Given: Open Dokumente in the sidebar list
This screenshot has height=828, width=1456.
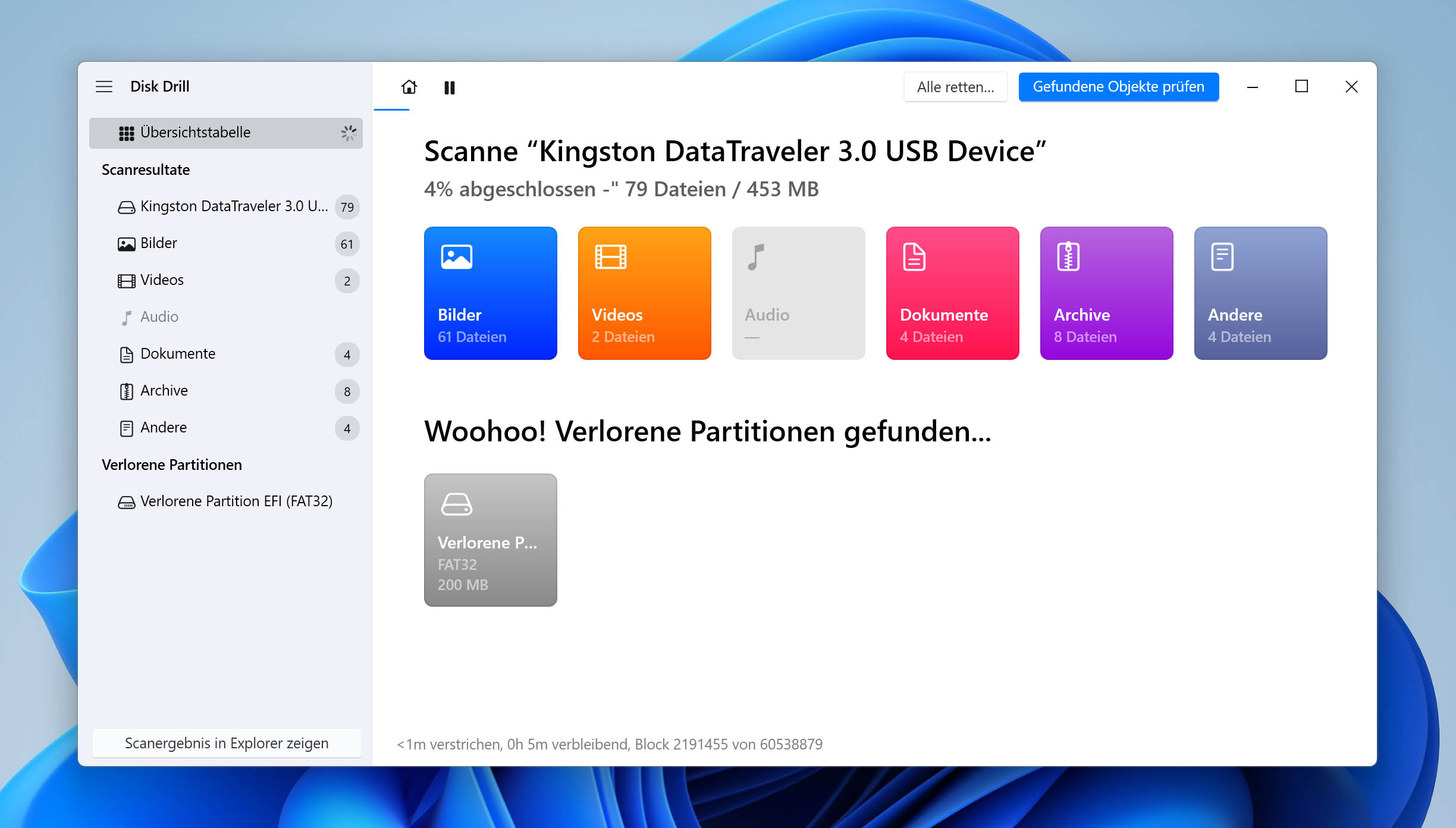Looking at the screenshot, I should [x=226, y=354].
